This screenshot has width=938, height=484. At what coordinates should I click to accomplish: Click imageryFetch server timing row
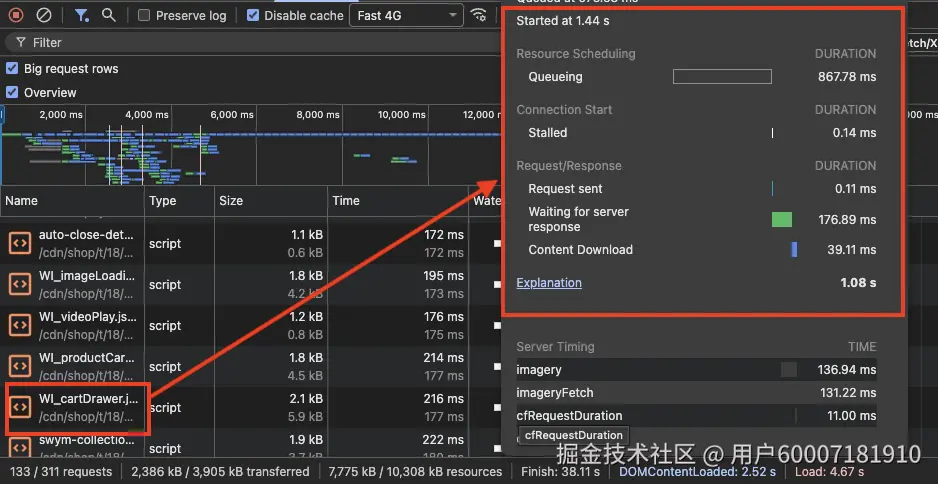tap(696, 392)
